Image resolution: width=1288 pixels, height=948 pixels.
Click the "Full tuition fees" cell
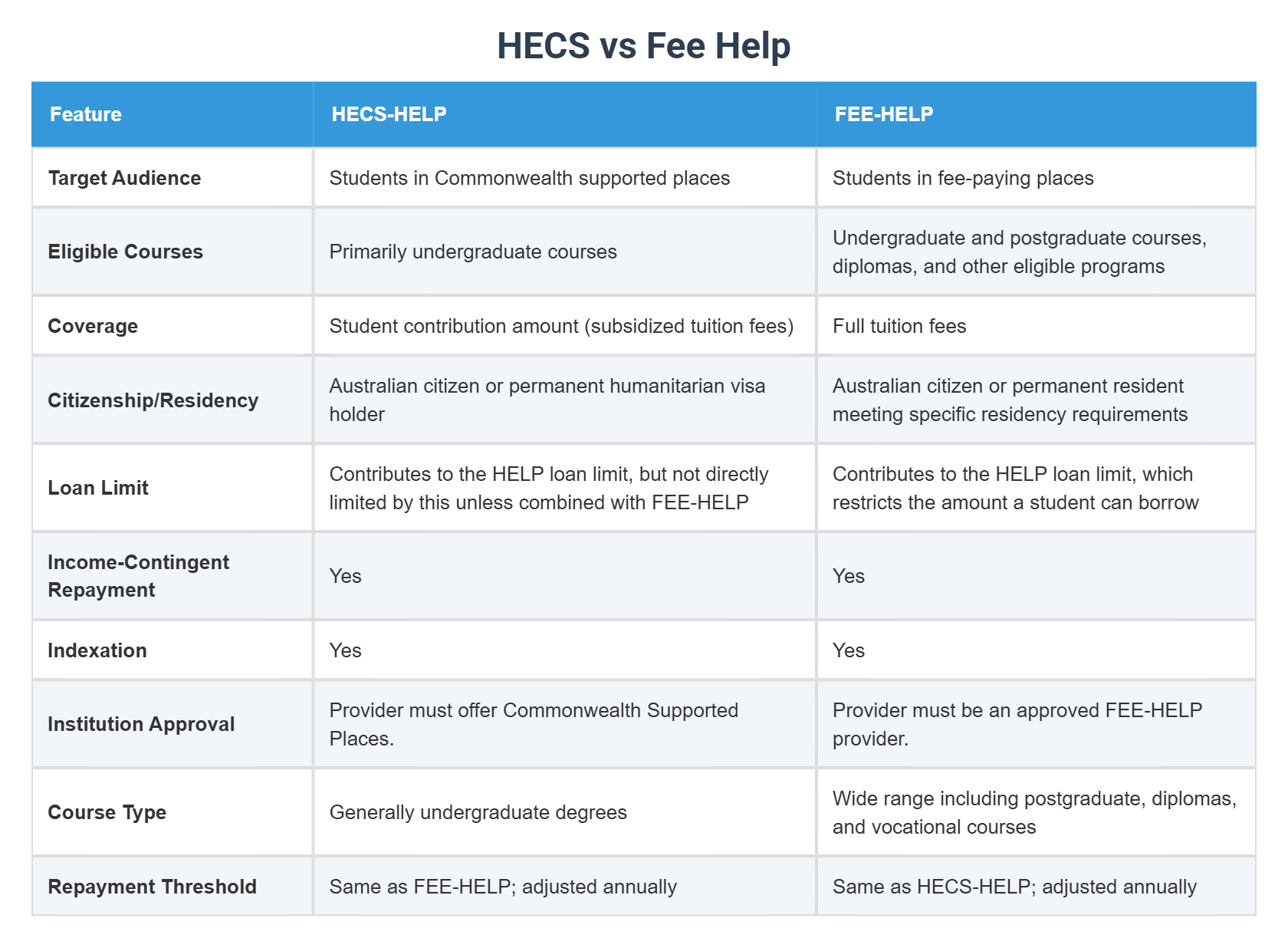click(899, 326)
